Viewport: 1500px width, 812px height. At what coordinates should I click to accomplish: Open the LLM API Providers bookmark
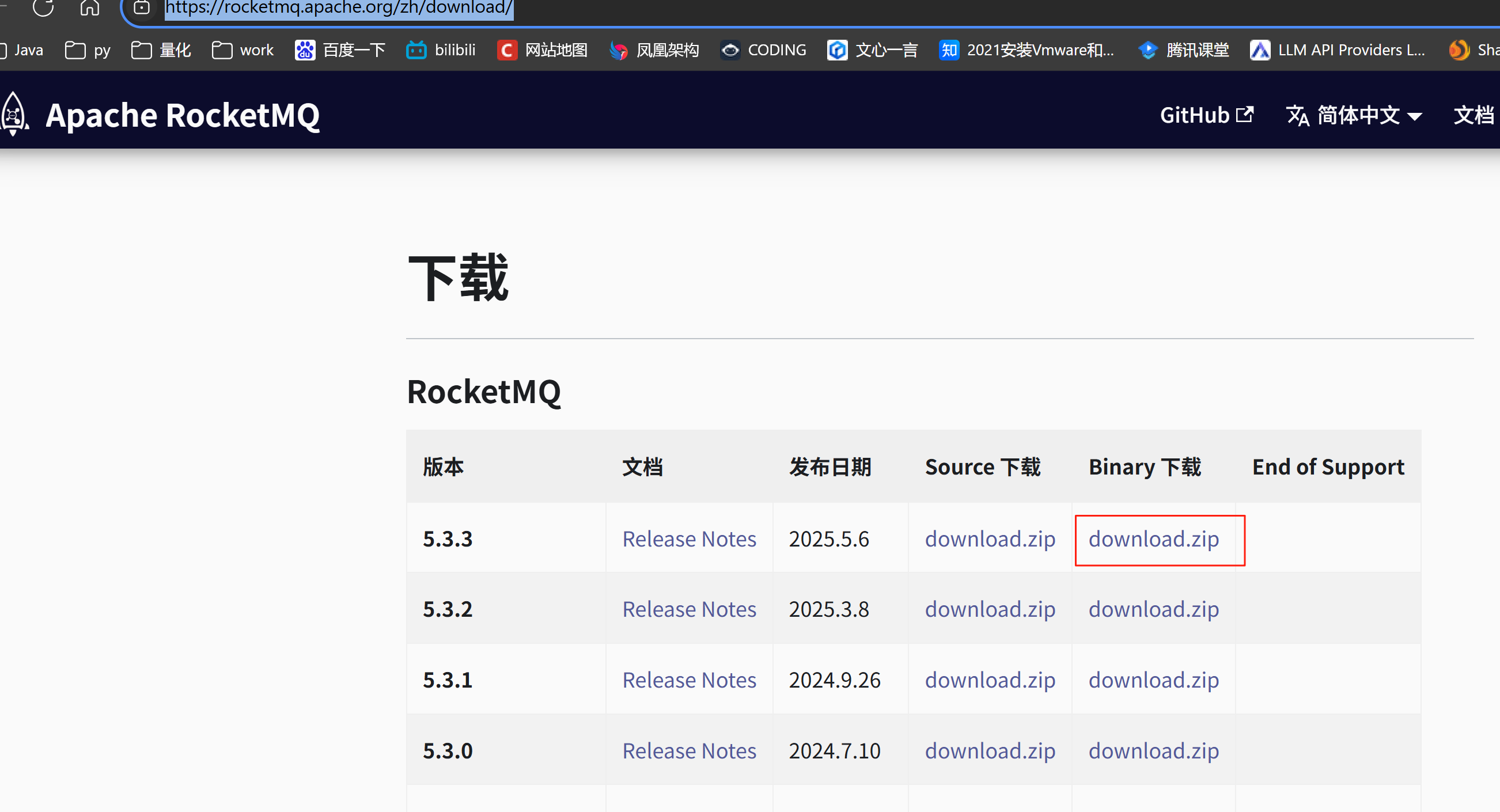tap(1338, 50)
